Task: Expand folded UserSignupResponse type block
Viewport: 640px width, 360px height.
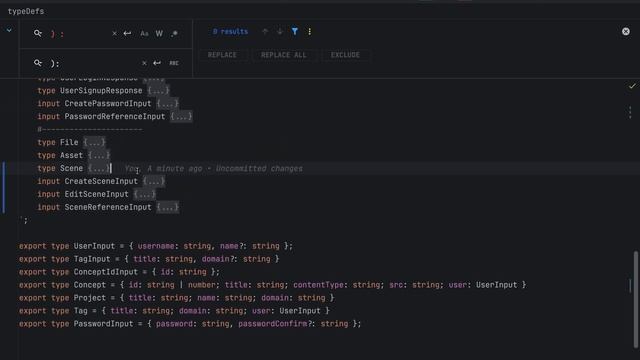Action: click(158, 91)
